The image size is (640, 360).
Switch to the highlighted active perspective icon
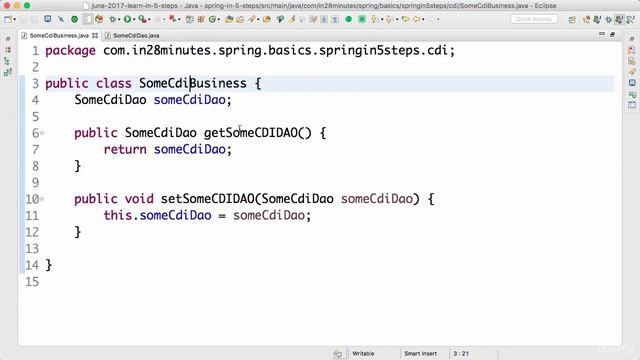[x=619, y=19]
